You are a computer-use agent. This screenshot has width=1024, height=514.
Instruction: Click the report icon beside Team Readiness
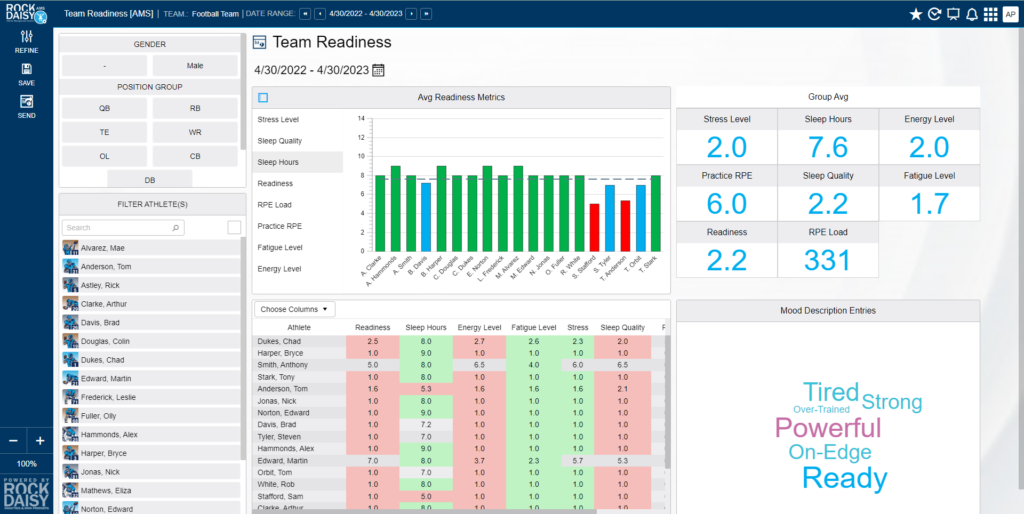[259, 42]
